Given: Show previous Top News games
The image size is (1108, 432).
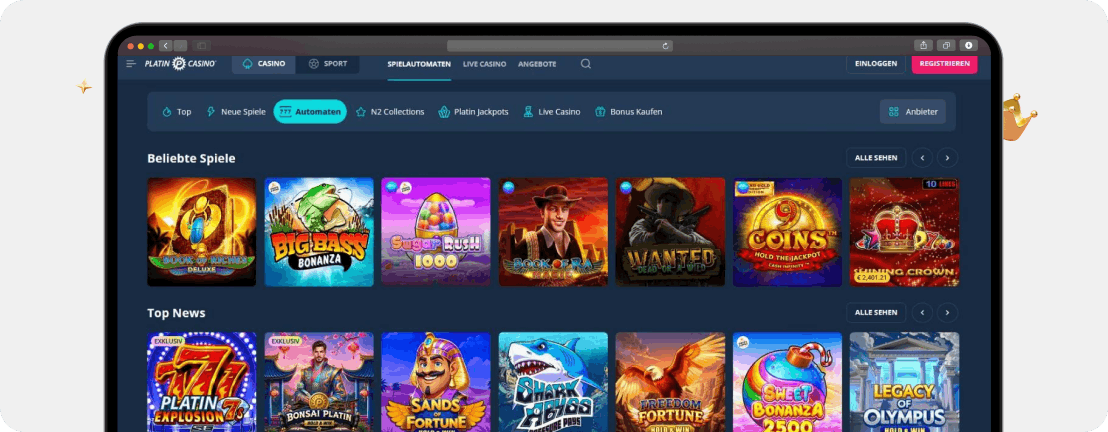Looking at the screenshot, I should tap(921, 313).
